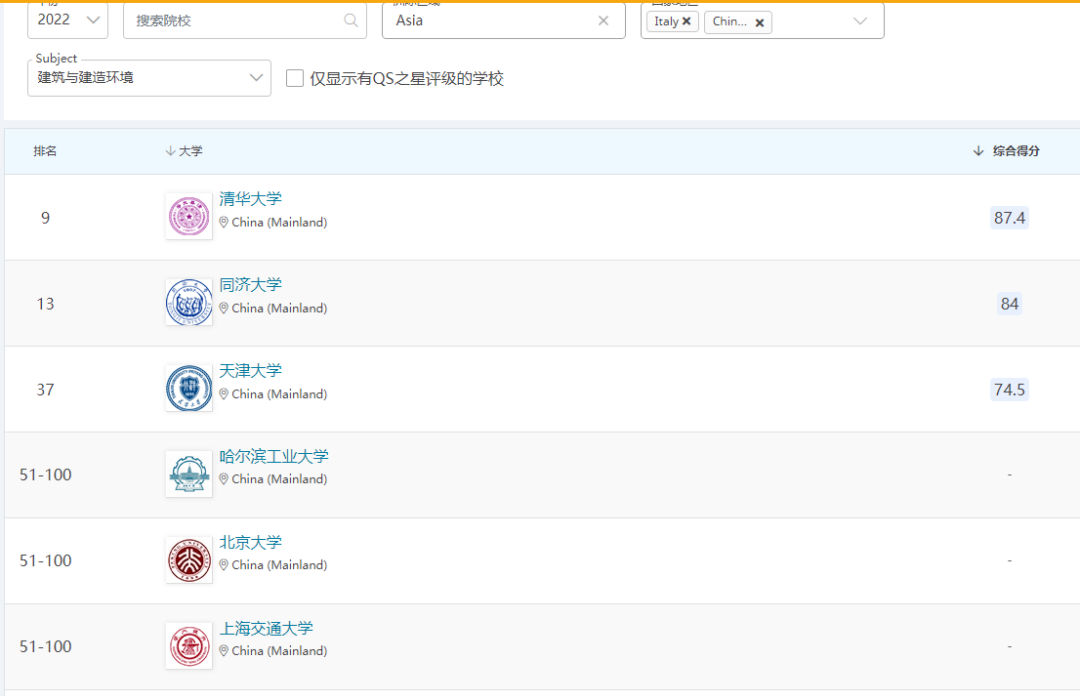Open 哈尔滨工业大学 link
The image size is (1080, 696).
coord(274,456)
